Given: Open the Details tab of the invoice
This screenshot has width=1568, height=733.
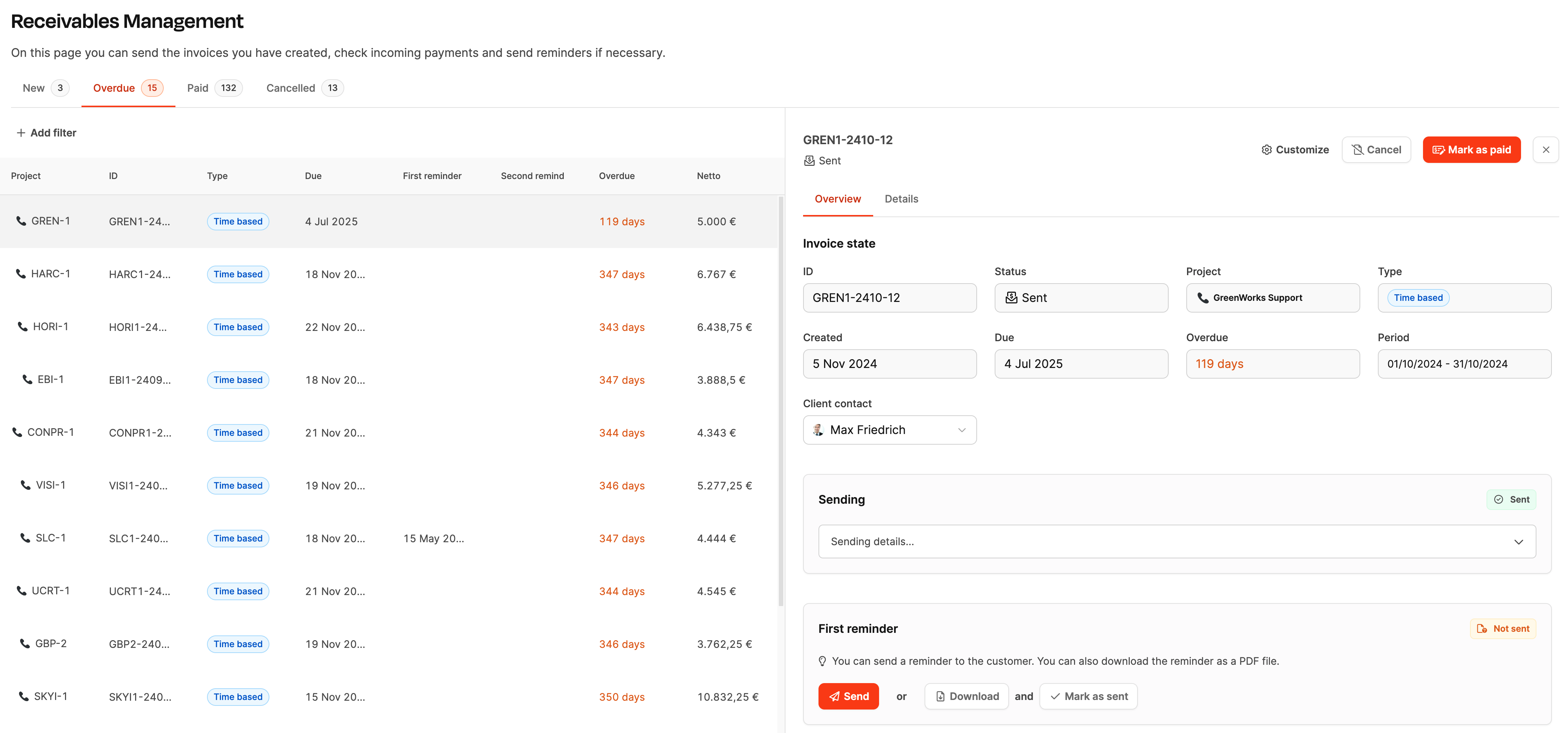Looking at the screenshot, I should click(x=901, y=199).
